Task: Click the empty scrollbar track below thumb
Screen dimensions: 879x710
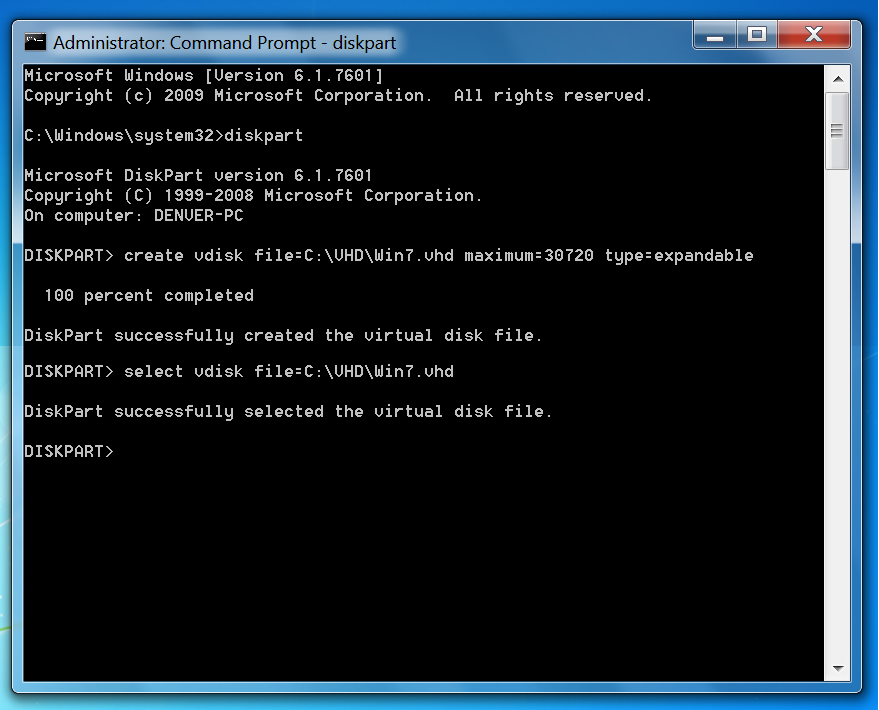Action: click(838, 412)
